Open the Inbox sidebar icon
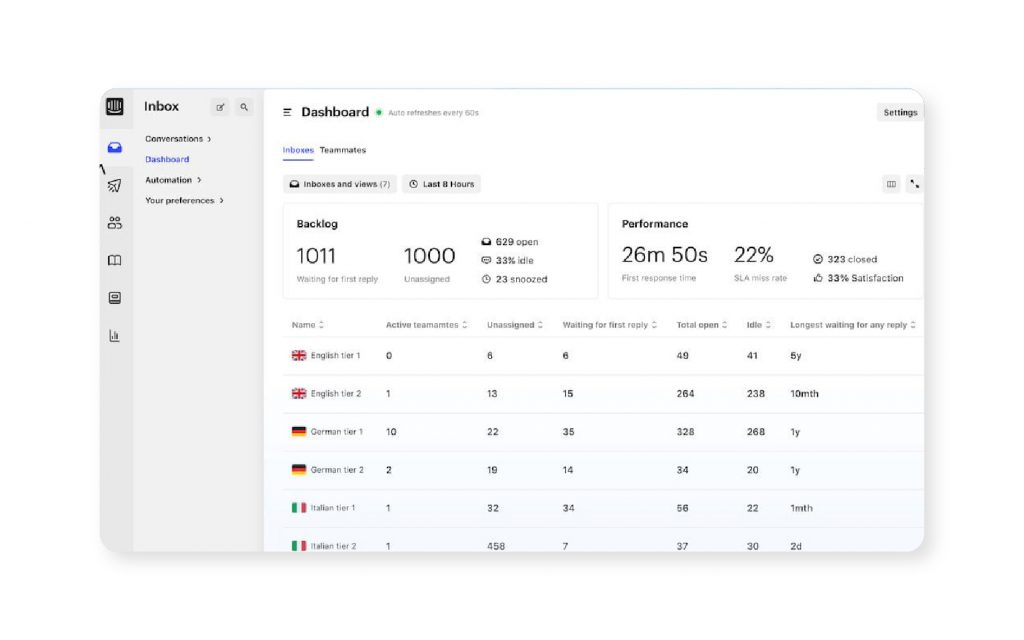 [x=114, y=148]
